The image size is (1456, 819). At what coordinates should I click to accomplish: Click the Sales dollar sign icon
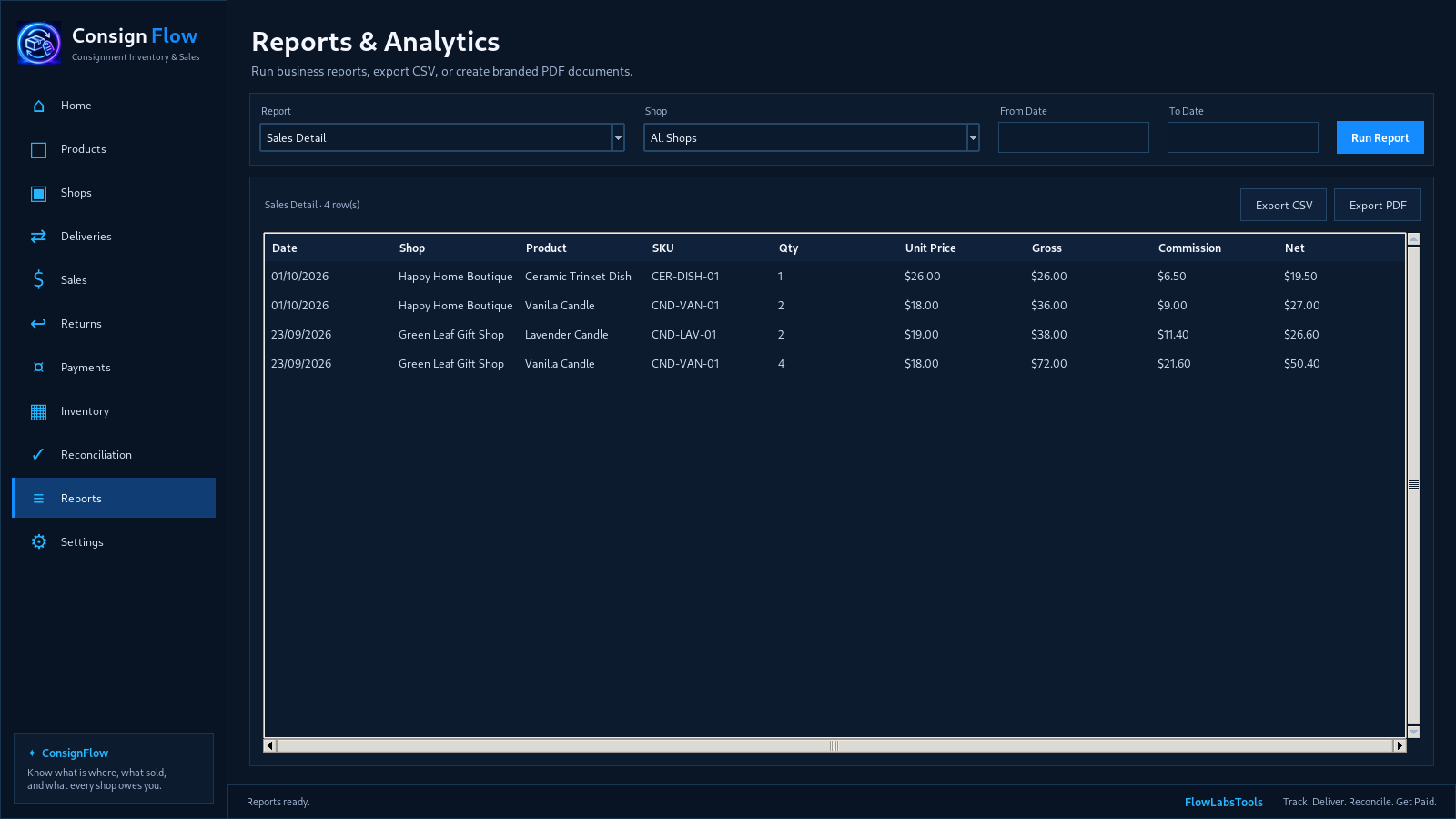pyautogui.click(x=38, y=279)
